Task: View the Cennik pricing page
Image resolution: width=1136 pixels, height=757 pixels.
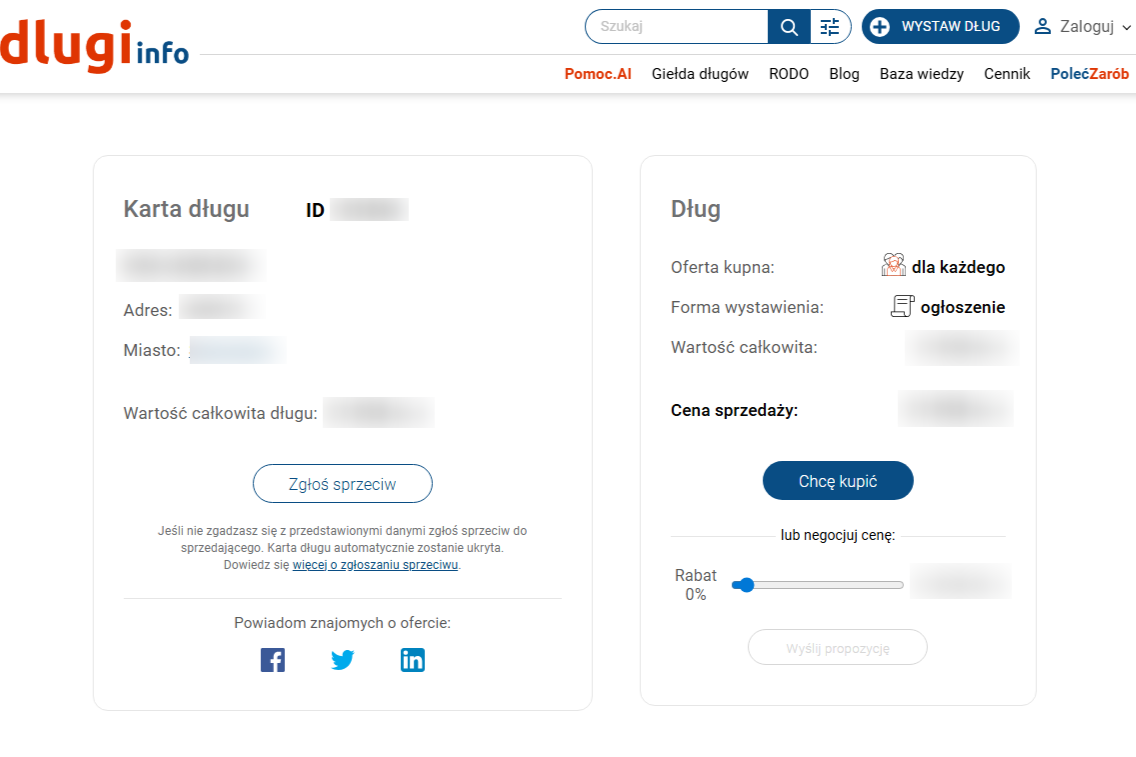Action: click(x=1006, y=74)
